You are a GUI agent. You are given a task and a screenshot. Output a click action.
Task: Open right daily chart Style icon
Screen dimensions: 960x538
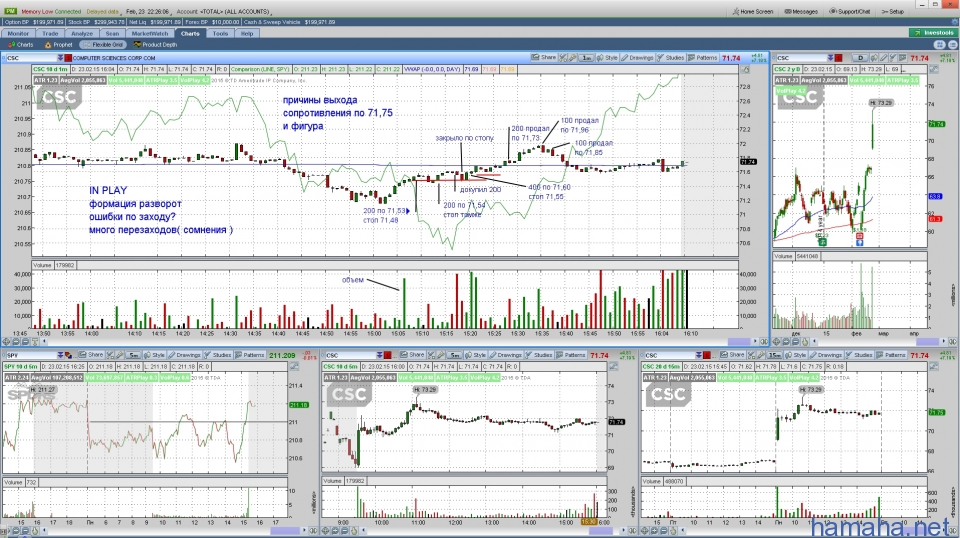point(874,58)
